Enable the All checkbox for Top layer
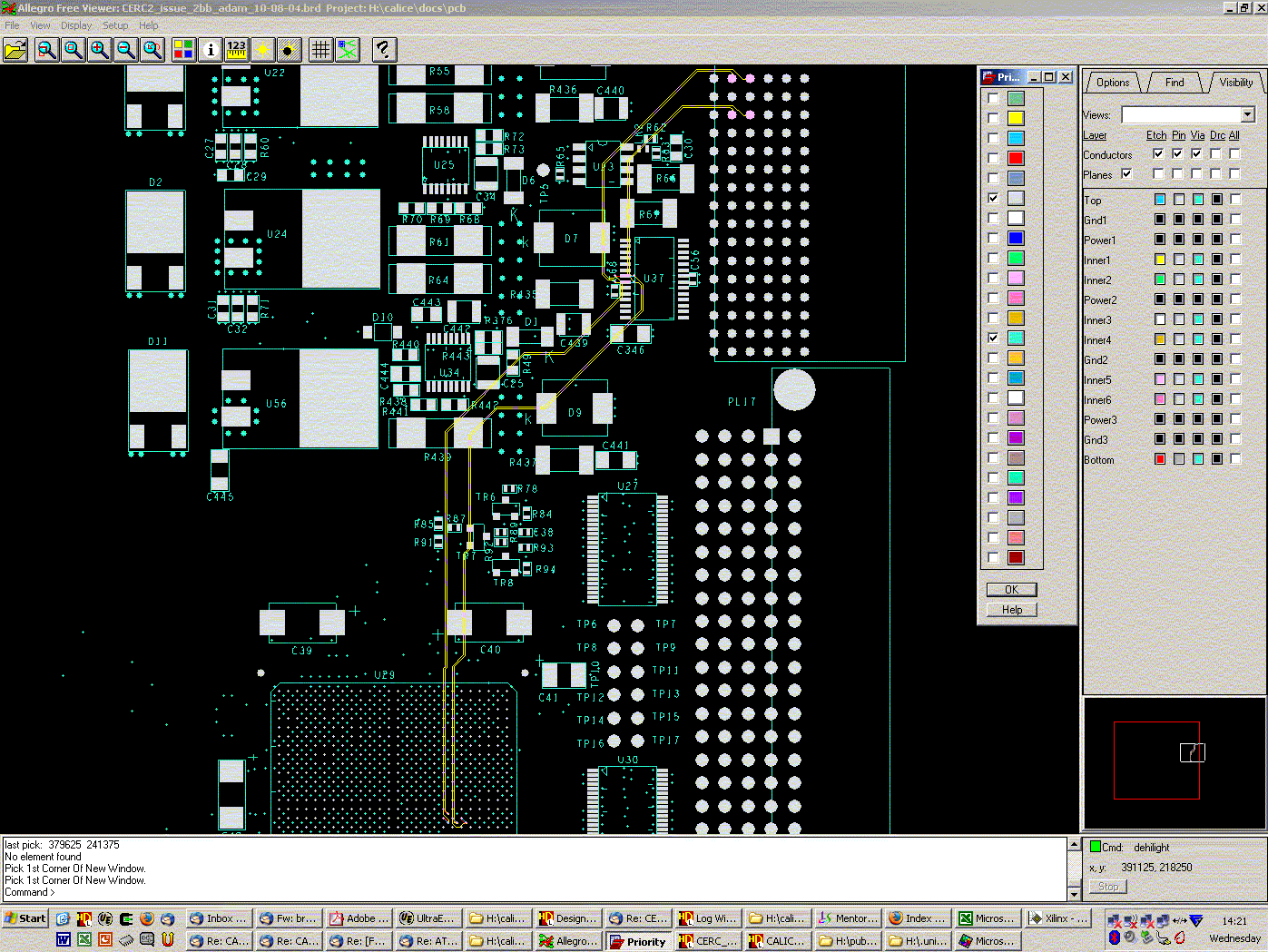The width and height of the screenshot is (1268, 952). [x=1235, y=200]
